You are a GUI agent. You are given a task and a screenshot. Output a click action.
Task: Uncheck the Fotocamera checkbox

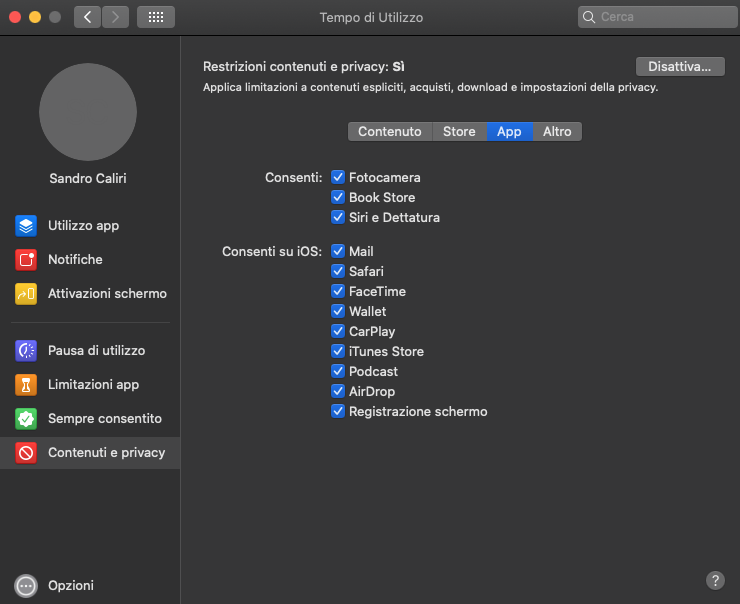338,177
